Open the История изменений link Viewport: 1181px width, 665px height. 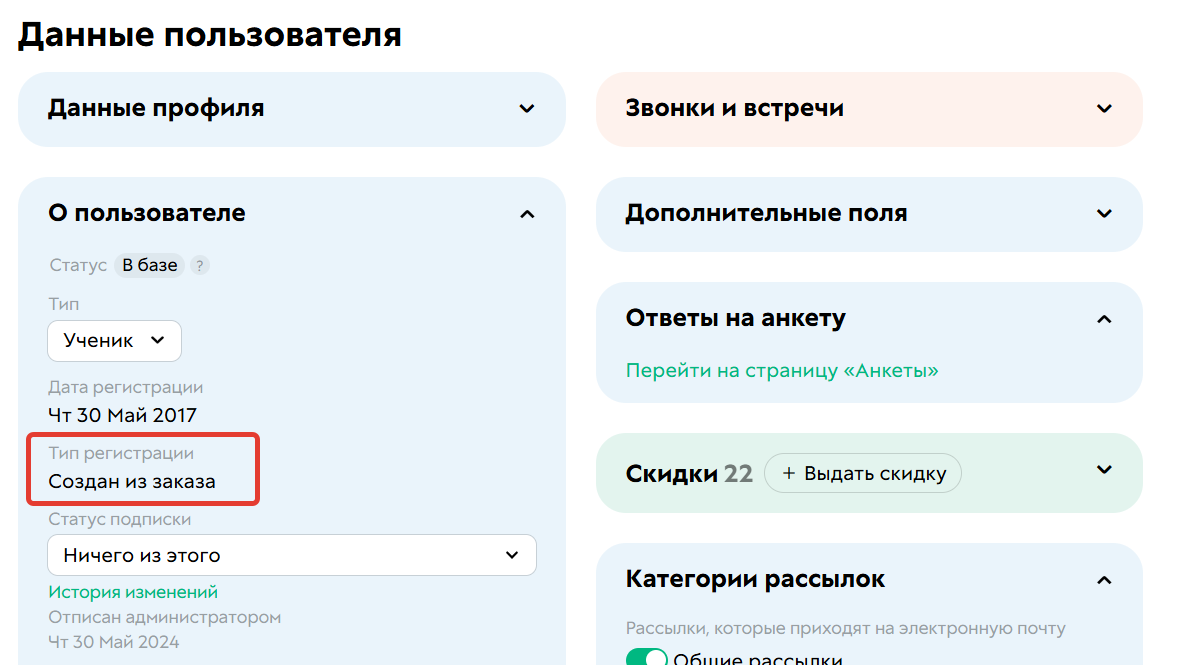pos(134,591)
